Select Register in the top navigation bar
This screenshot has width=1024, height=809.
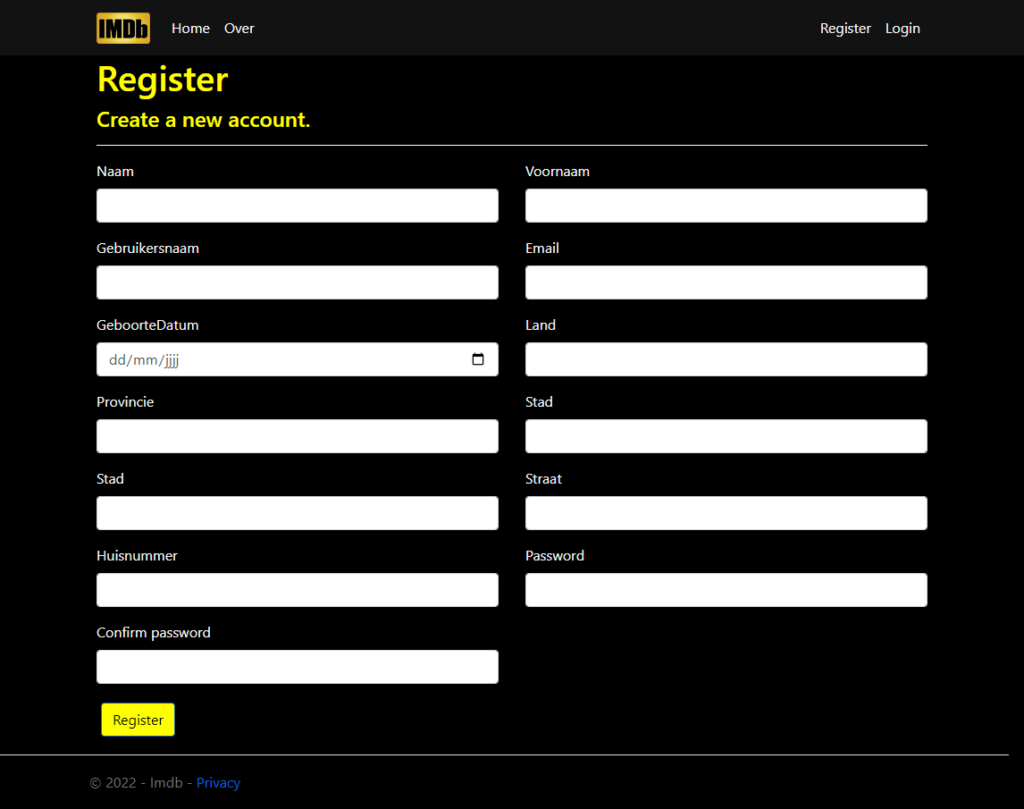coord(845,28)
